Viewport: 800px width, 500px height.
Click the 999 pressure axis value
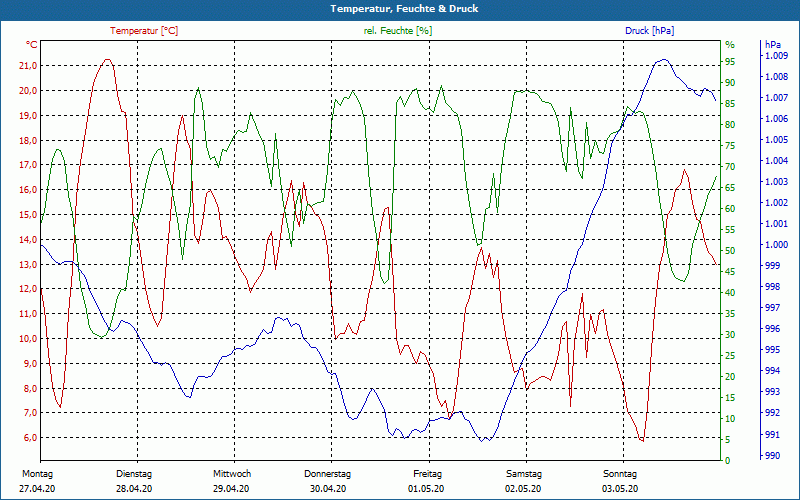coord(772,266)
